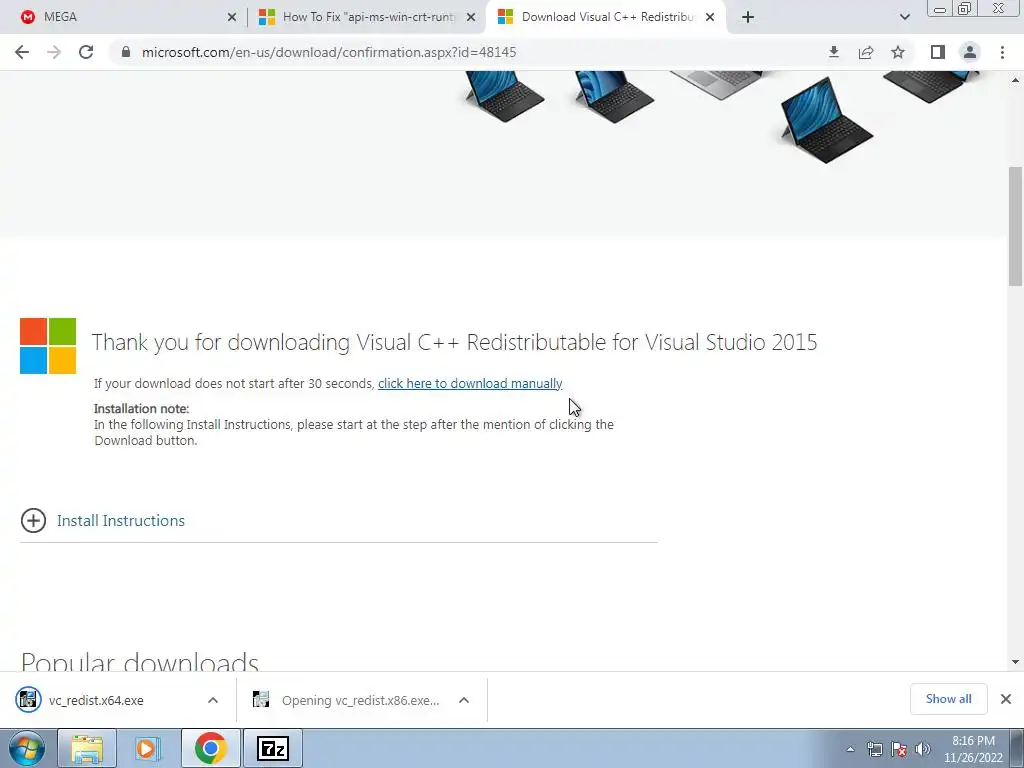Go forward with the forward arrow
The width and height of the screenshot is (1024, 768).
(x=54, y=52)
